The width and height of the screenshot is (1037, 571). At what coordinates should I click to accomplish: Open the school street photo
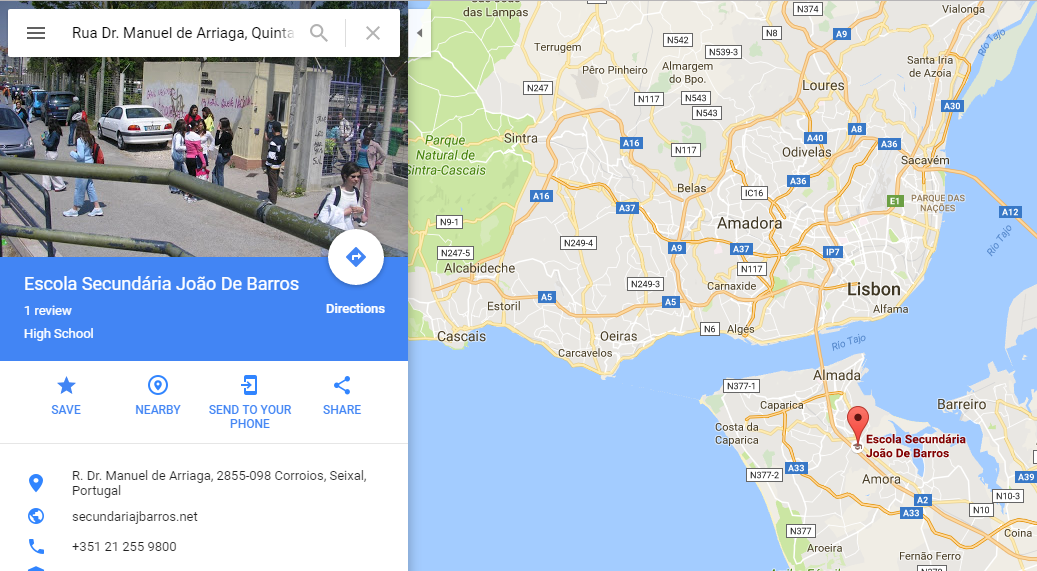pyautogui.click(x=204, y=157)
